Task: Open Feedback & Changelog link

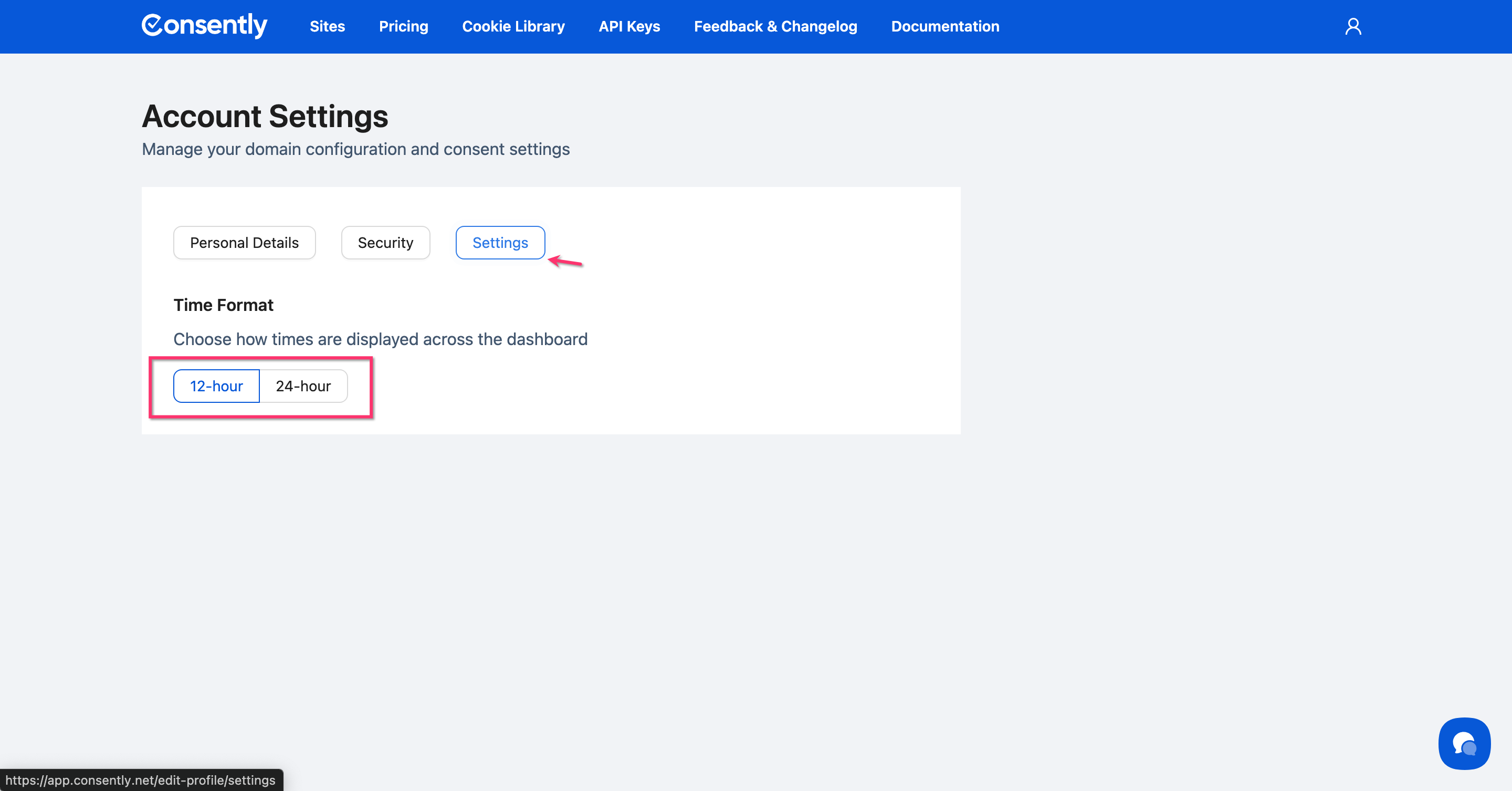Action: point(775,26)
